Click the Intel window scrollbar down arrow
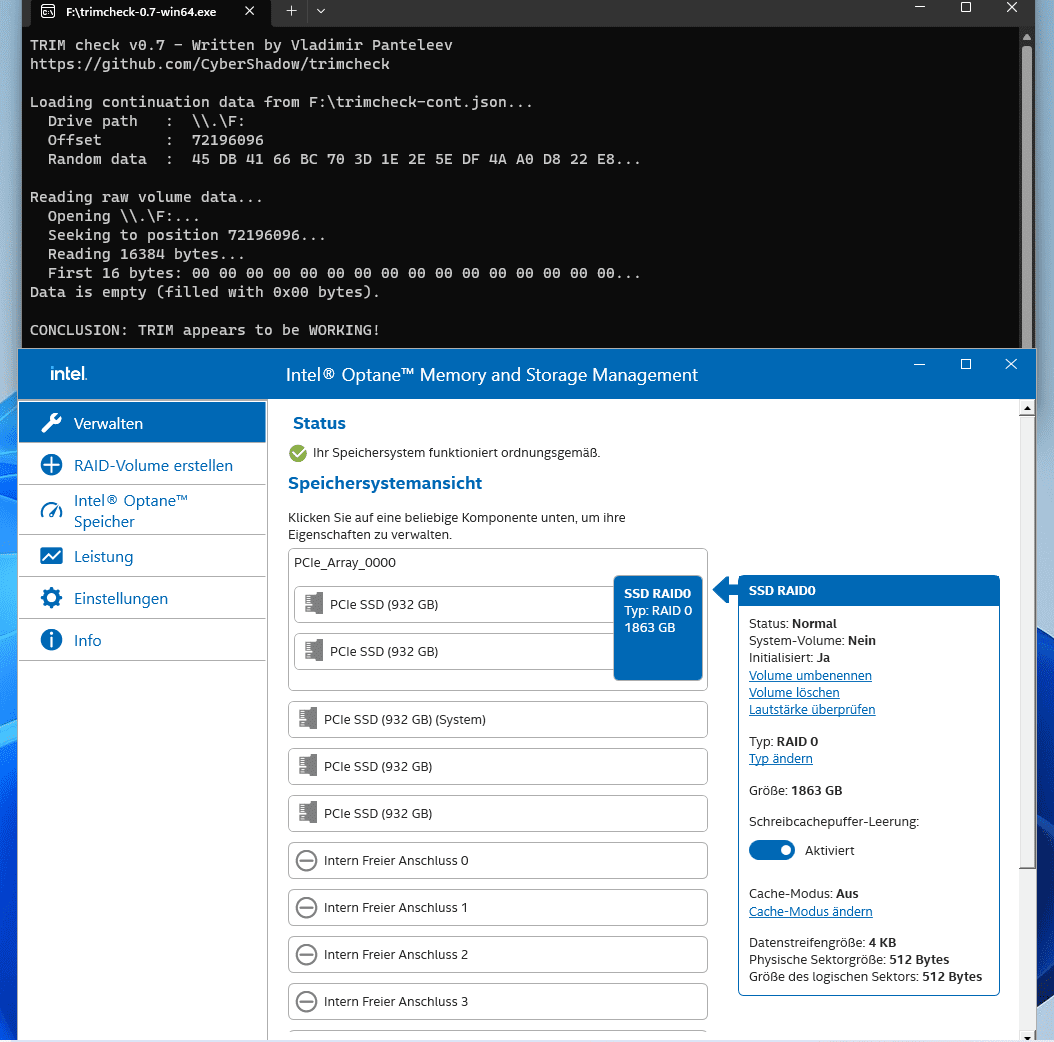The height and width of the screenshot is (1042, 1054). (1026, 1035)
